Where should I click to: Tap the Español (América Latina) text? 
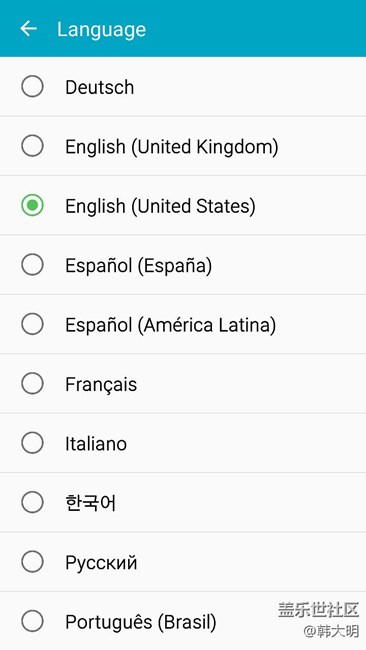pyautogui.click(x=170, y=325)
